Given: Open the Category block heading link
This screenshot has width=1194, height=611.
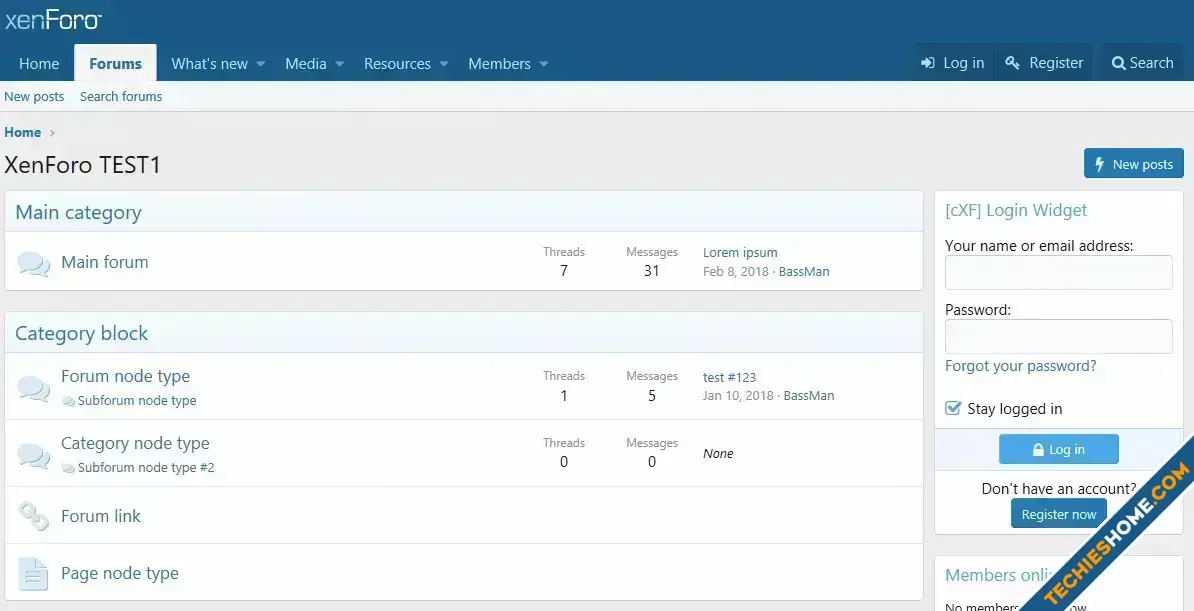Looking at the screenshot, I should pos(81,334).
